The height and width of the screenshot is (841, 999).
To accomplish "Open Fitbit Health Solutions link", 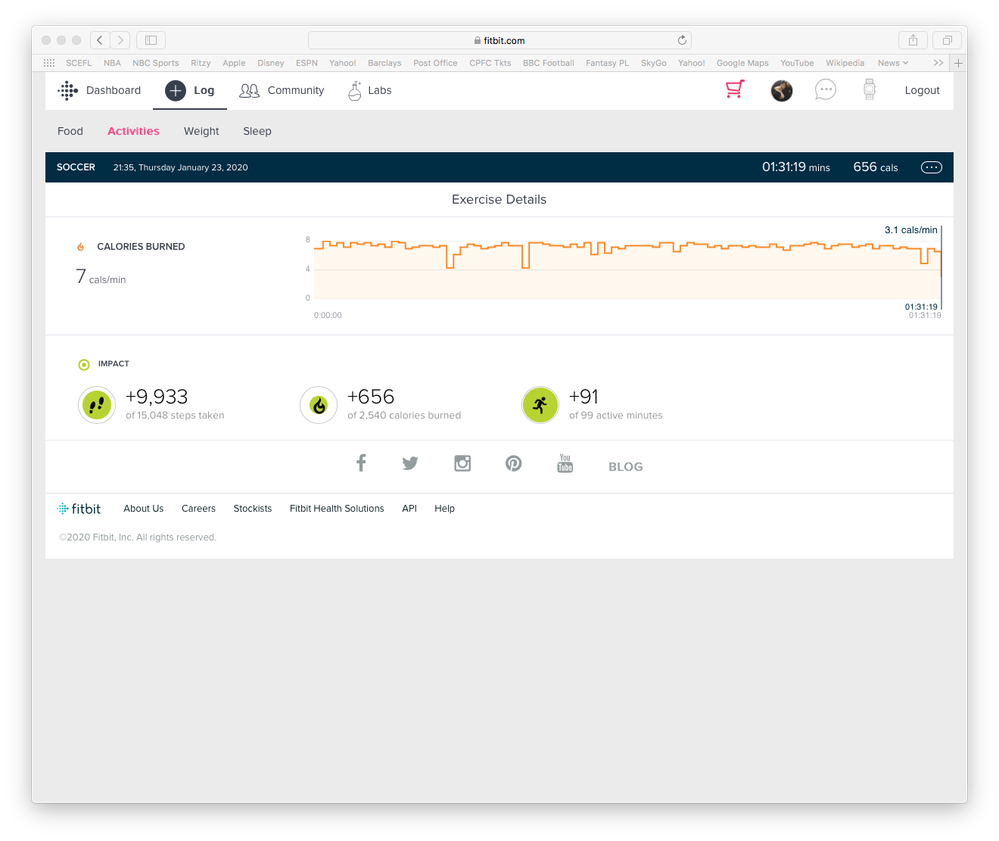I will click(337, 508).
